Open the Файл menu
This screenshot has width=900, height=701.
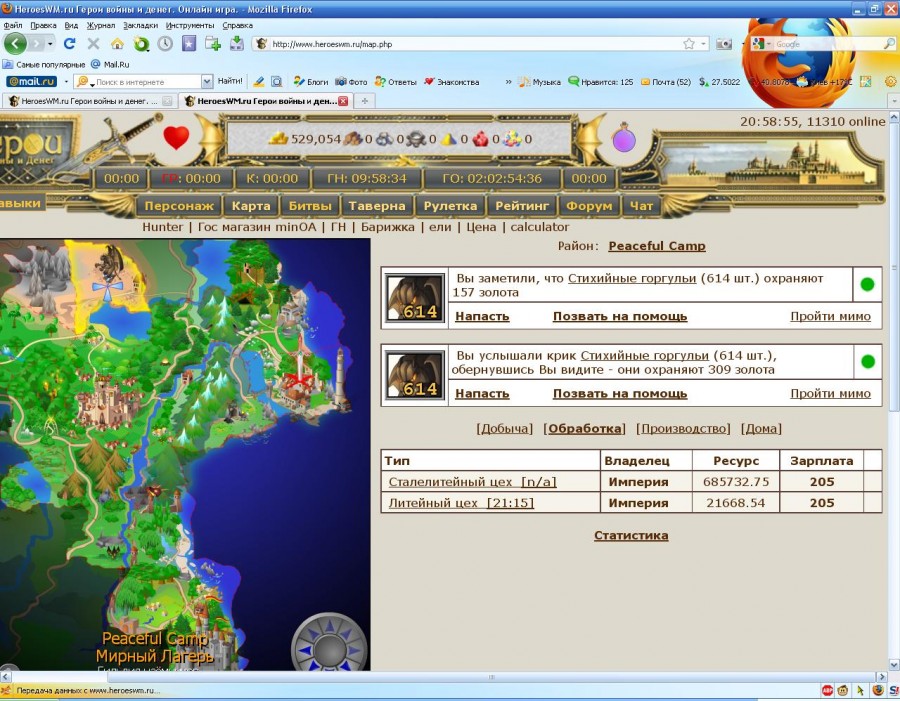13,25
